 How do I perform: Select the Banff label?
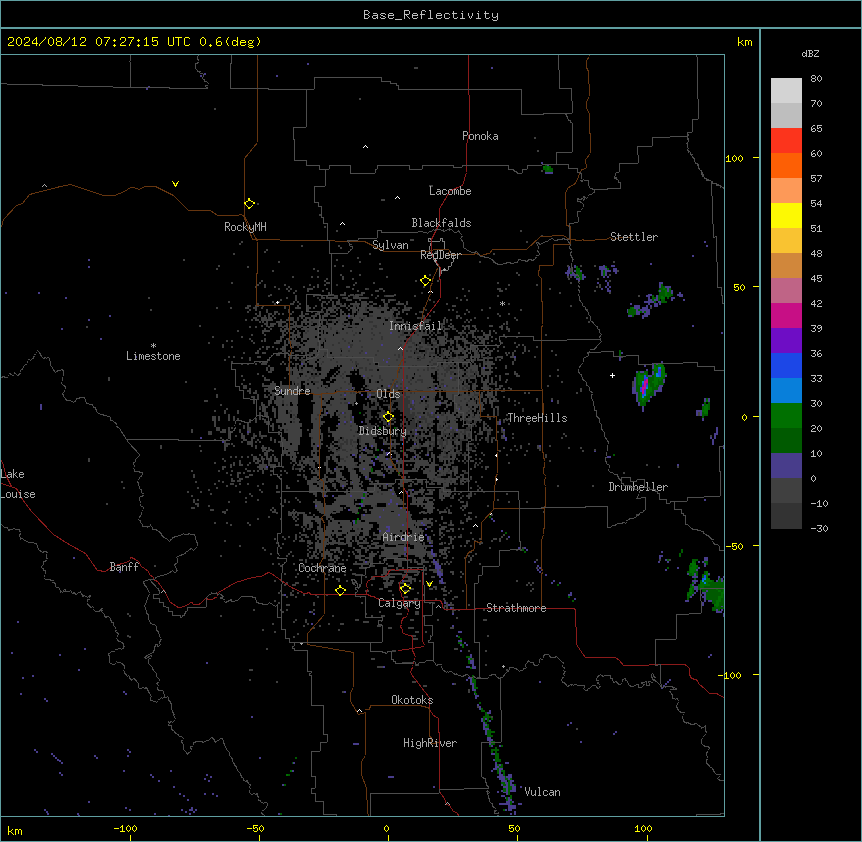coord(124,567)
